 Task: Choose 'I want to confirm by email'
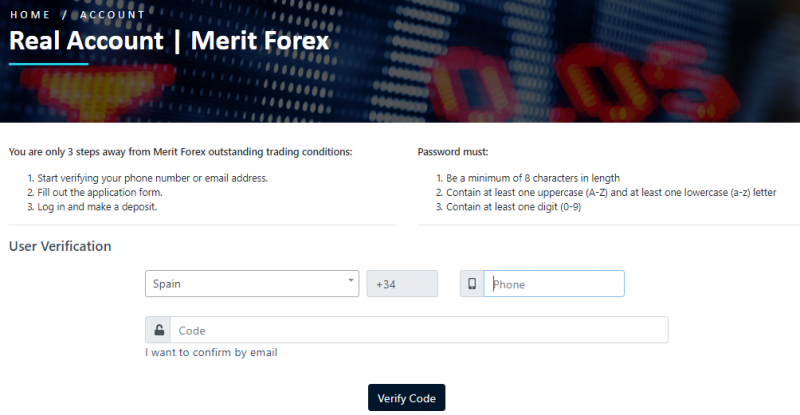tap(211, 352)
